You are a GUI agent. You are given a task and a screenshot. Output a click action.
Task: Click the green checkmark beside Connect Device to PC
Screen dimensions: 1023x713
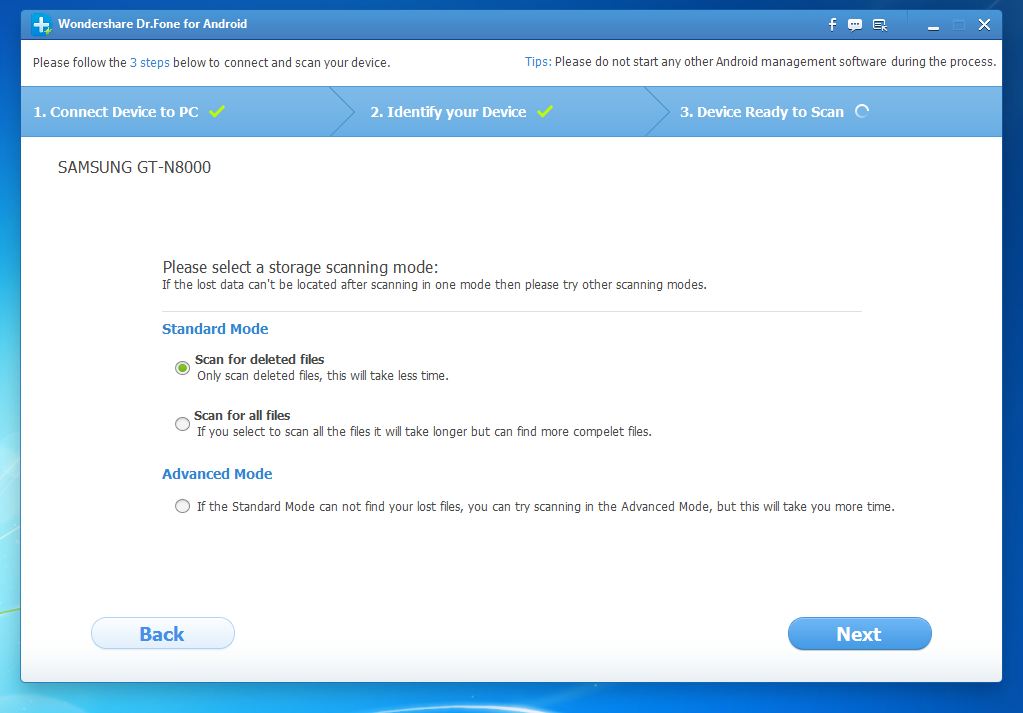coord(217,112)
